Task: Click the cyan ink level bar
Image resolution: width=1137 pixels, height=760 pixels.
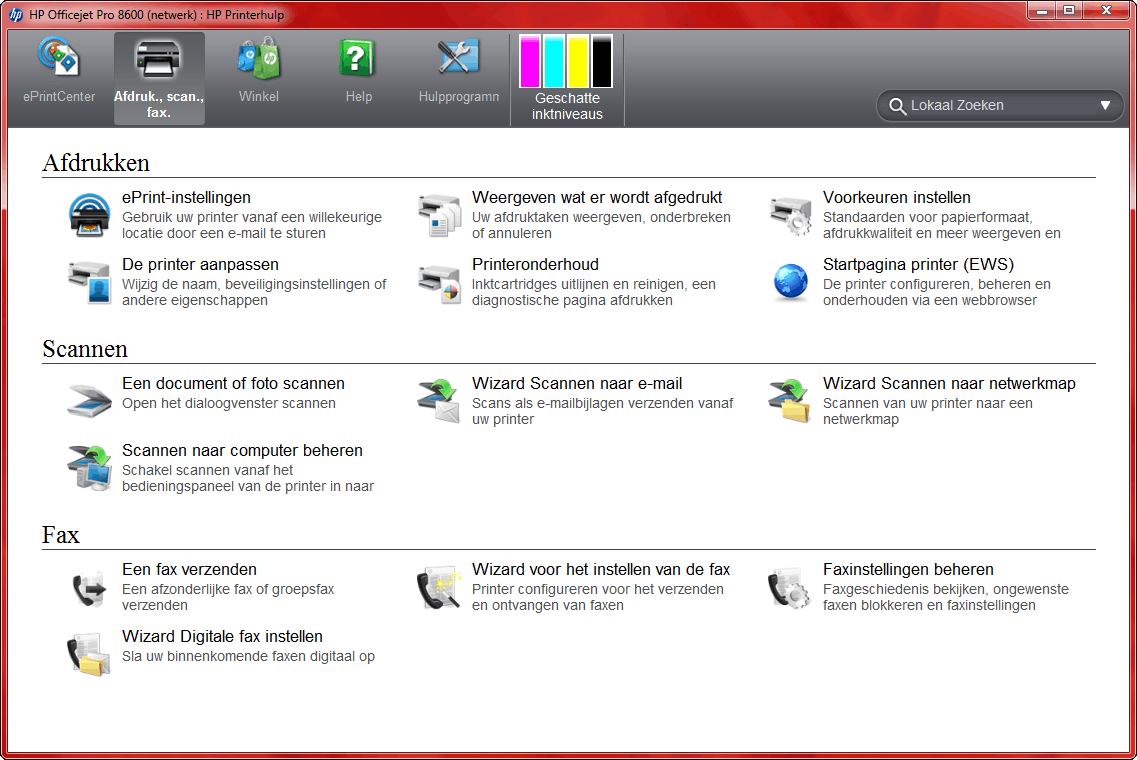Action: click(553, 61)
